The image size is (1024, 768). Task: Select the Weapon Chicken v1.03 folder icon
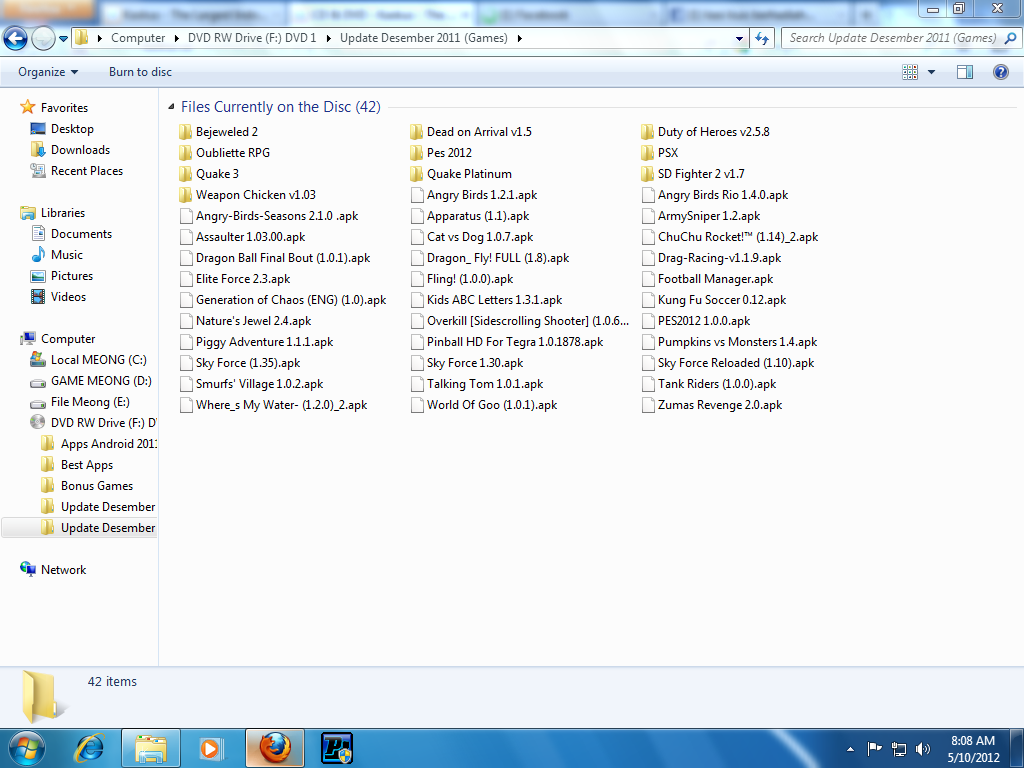(x=185, y=195)
